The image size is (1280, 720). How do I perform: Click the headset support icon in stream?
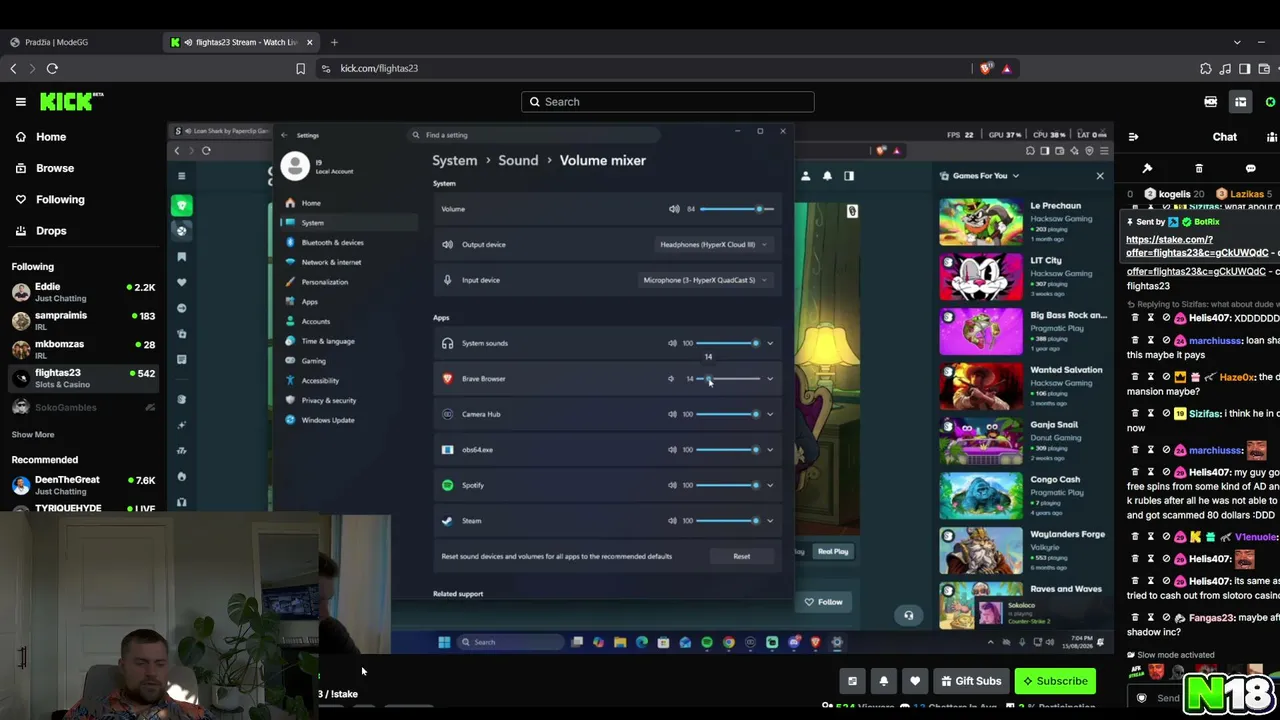pyautogui.click(x=908, y=616)
